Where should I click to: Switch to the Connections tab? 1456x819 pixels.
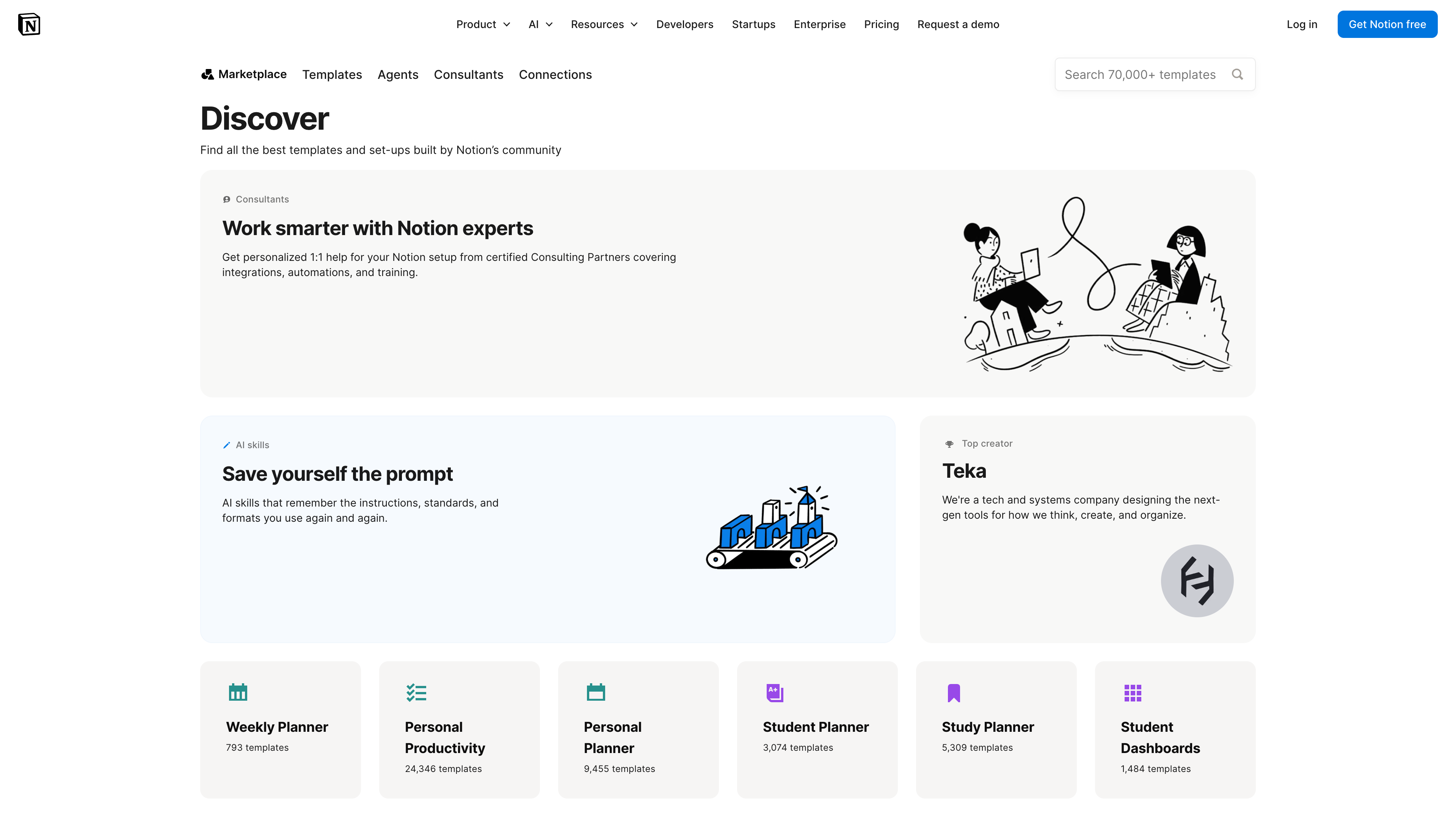(x=555, y=75)
